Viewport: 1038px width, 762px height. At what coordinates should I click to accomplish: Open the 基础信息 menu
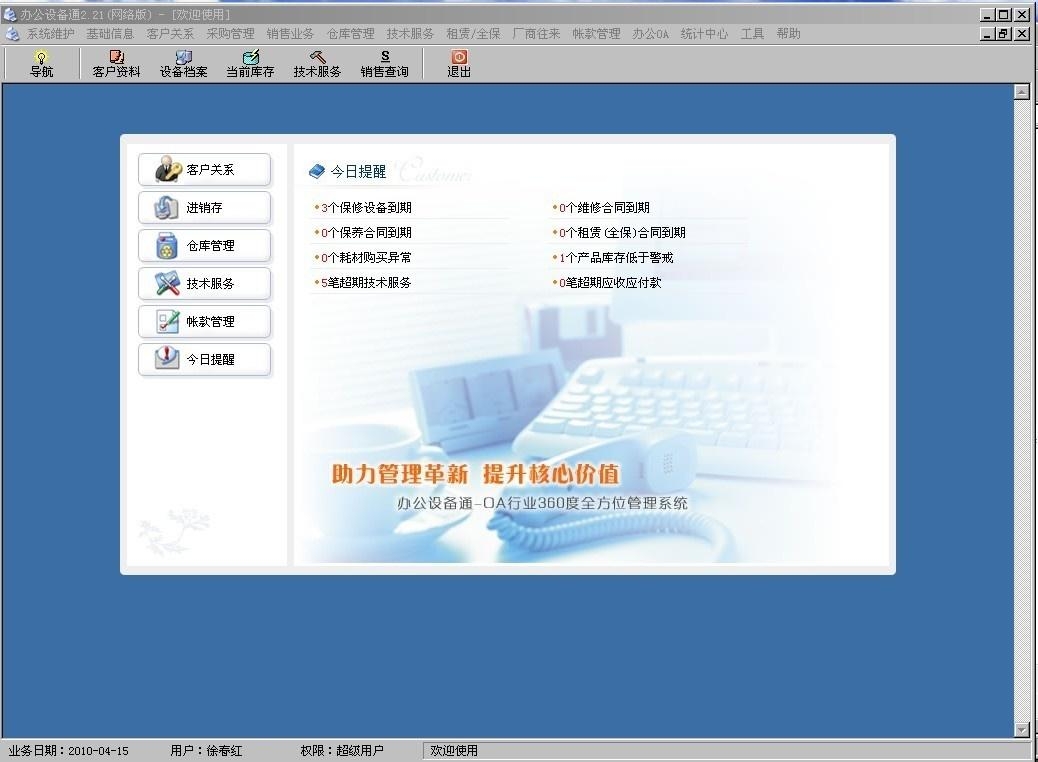(110, 33)
